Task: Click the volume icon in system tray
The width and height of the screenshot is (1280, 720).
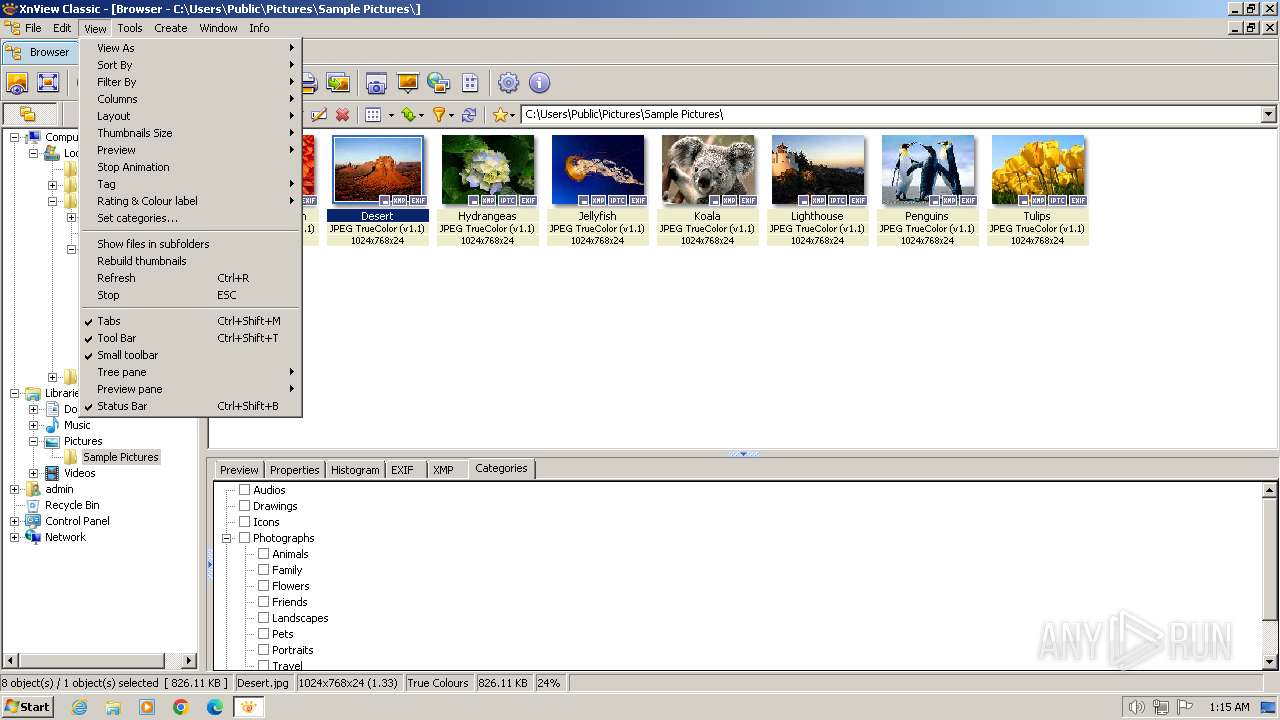Action: [x=1136, y=707]
